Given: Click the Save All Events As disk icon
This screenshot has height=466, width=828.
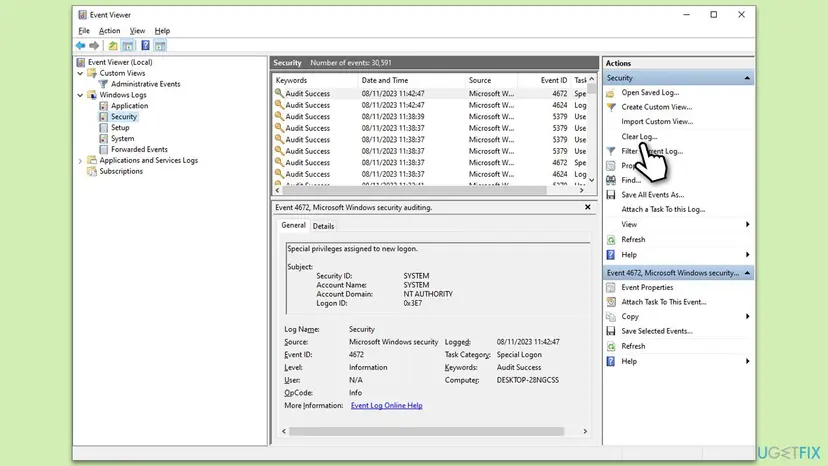Looking at the screenshot, I should coord(611,195).
